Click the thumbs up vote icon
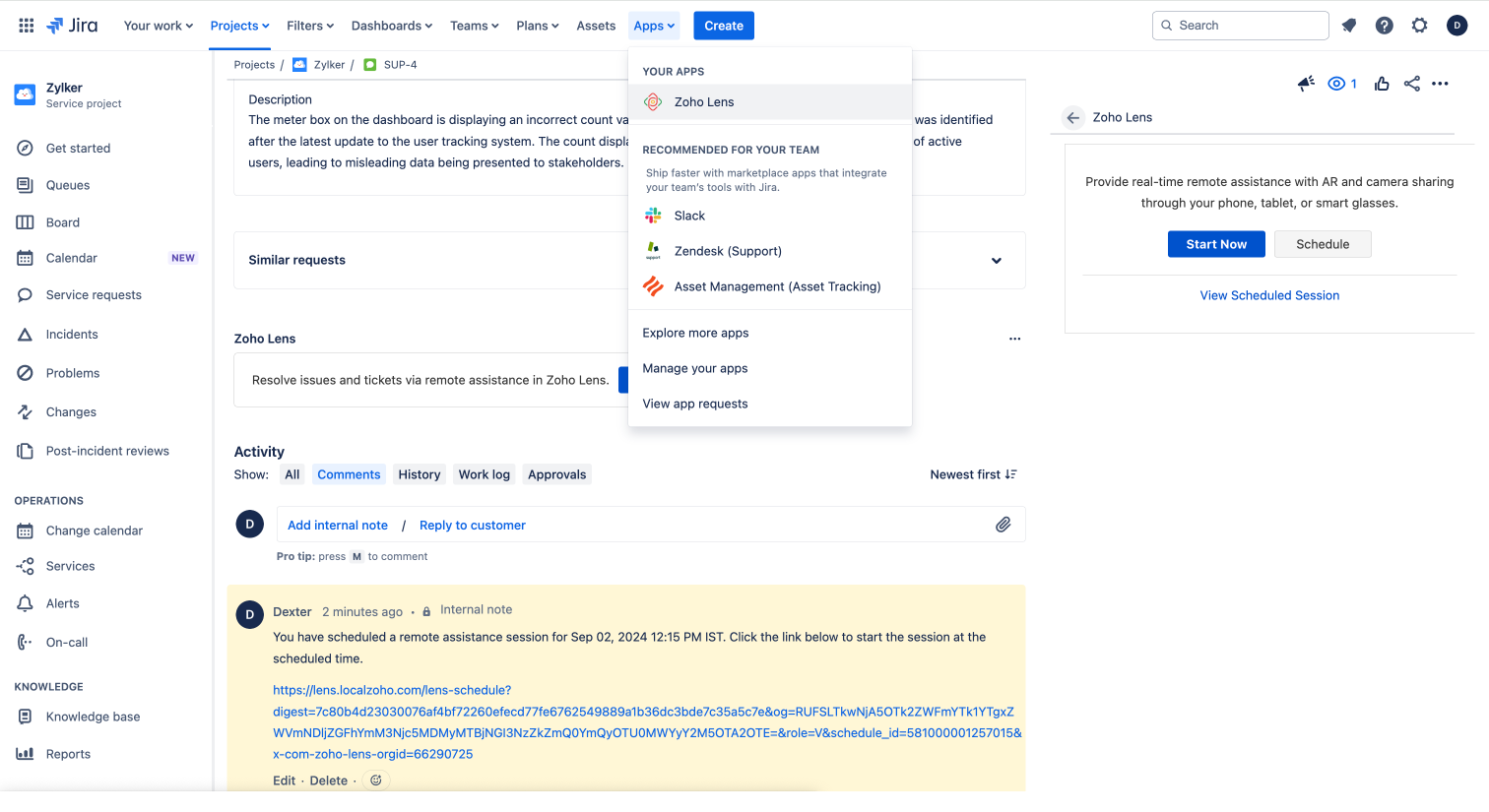The image size is (1489, 812). pyautogui.click(x=1383, y=84)
